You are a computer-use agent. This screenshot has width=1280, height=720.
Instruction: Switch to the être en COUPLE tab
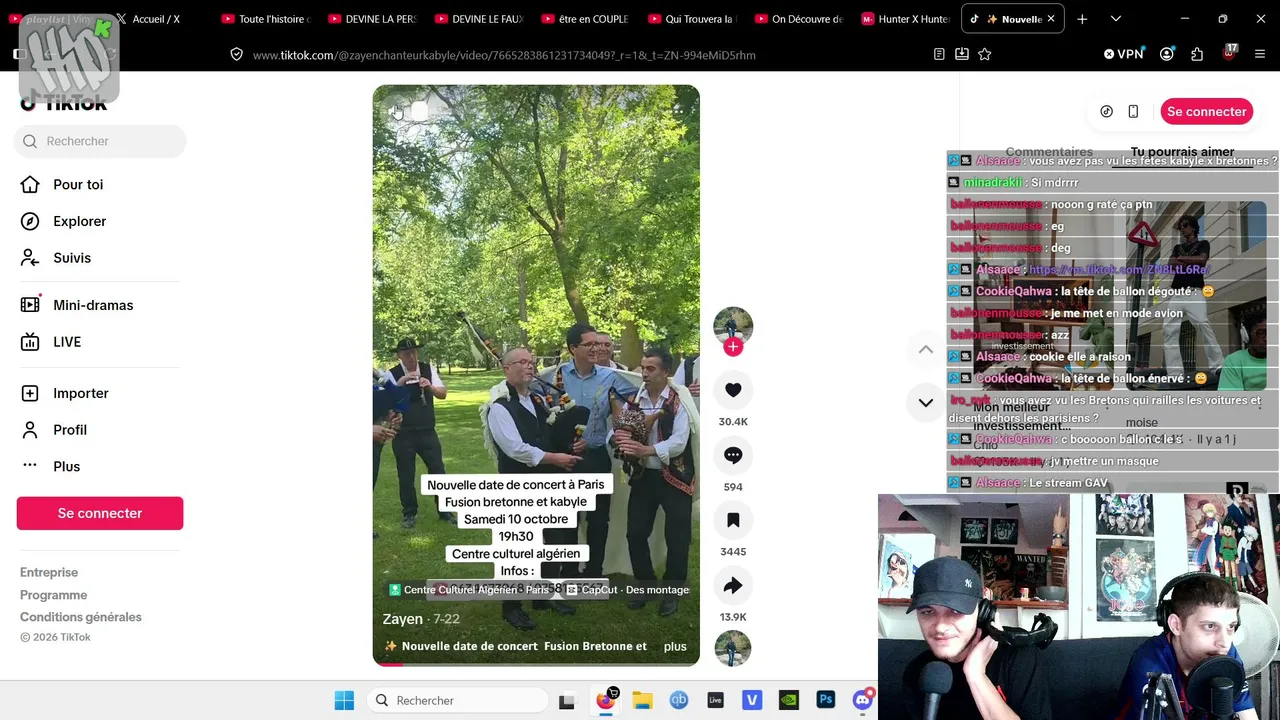585,19
